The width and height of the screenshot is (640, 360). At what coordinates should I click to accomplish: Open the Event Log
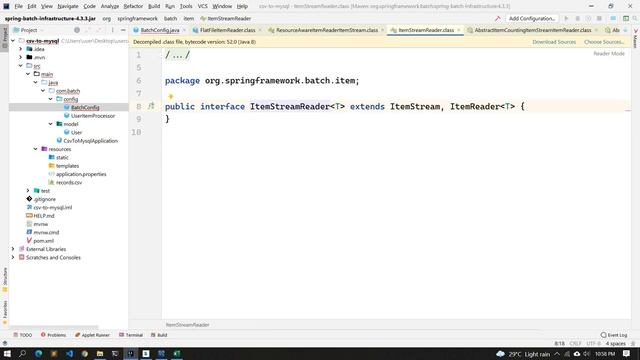point(613,335)
